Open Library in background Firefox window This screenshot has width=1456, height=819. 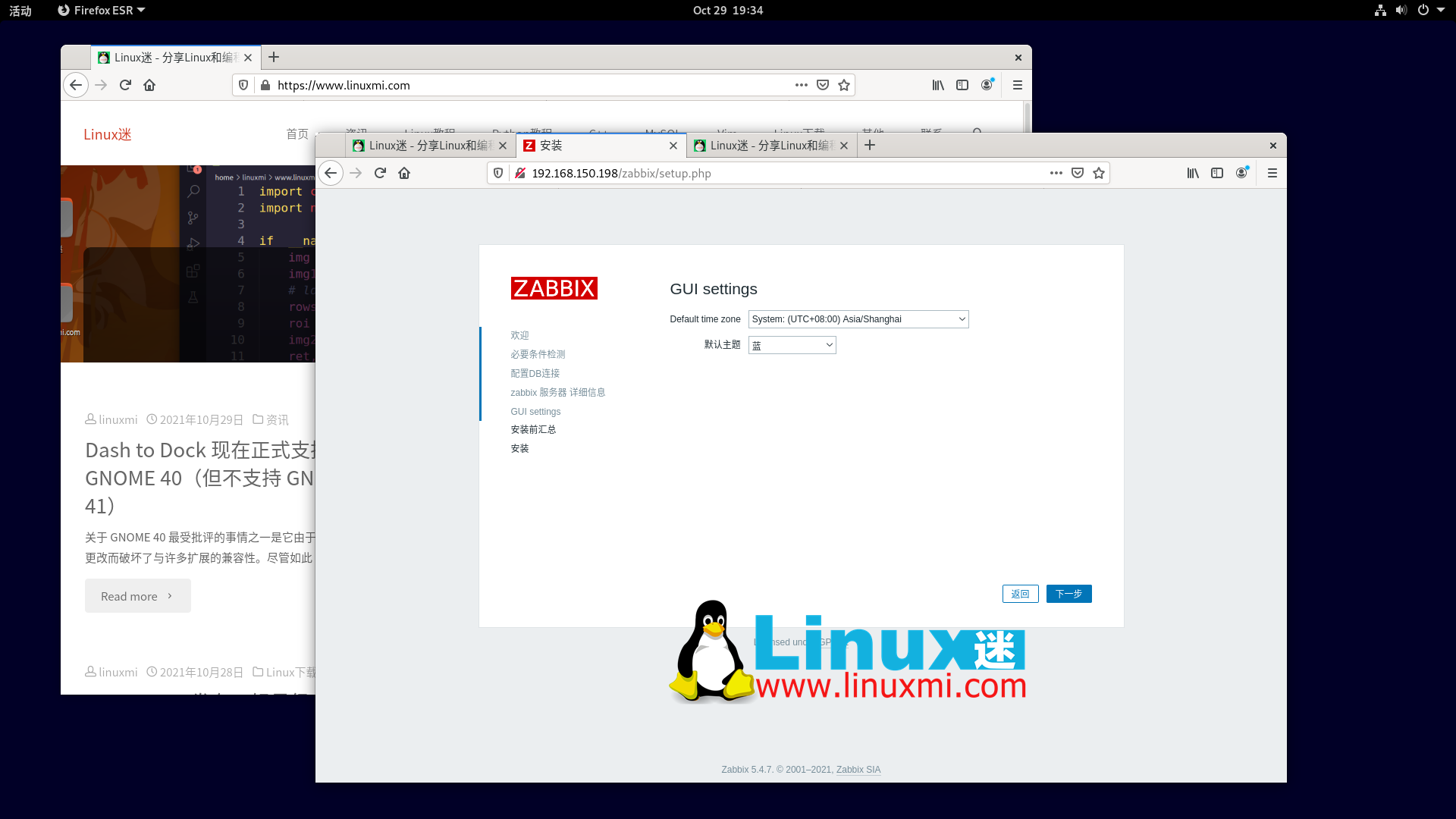coord(938,85)
